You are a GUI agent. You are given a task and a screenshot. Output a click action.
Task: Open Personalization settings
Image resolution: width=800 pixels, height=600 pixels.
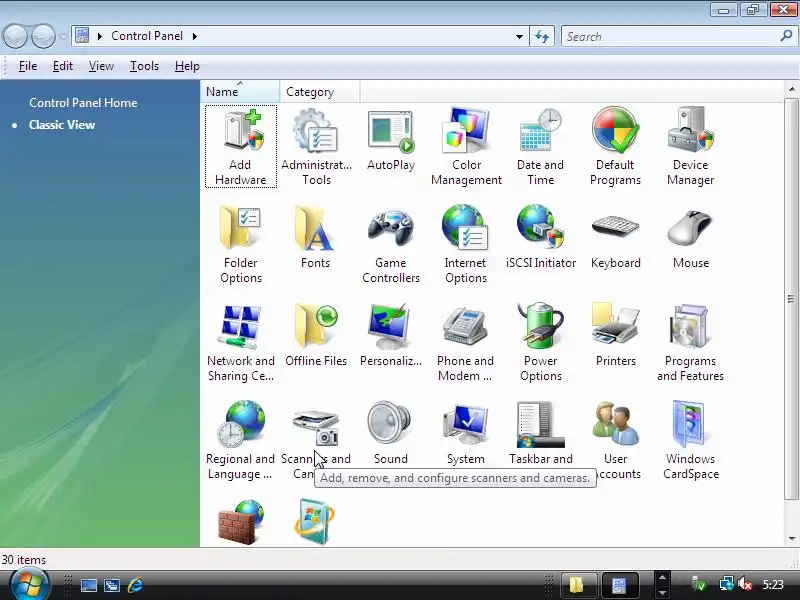(x=391, y=335)
